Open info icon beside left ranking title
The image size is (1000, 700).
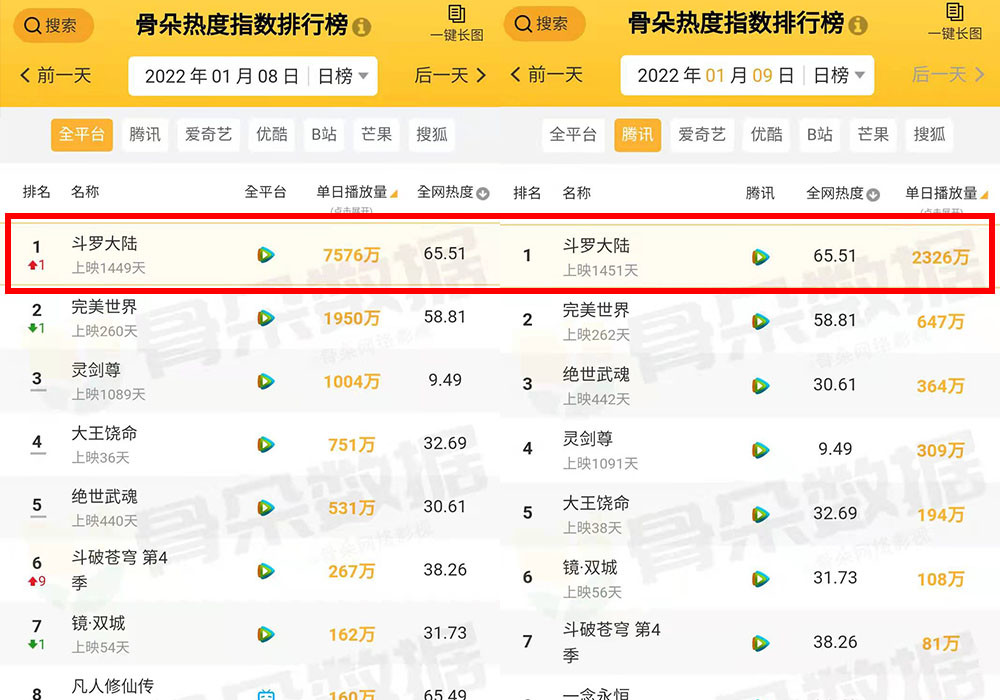(362, 27)
